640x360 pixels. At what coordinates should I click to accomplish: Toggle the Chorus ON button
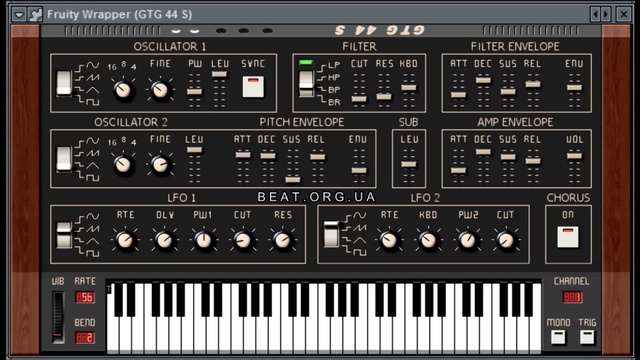[568, 237]
